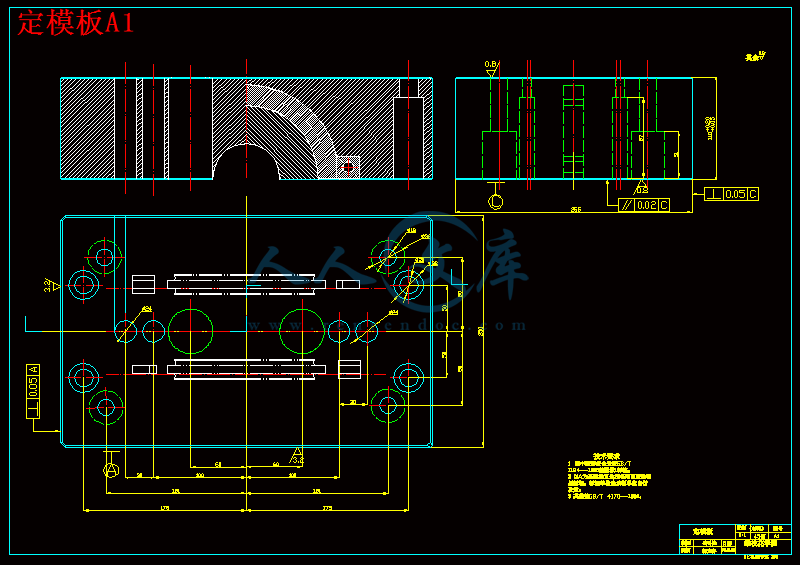The height and width of the screenshot is (565, 800).
Task: Select the 3.2 roughness symbol on left edge
Action: point(50,286)
